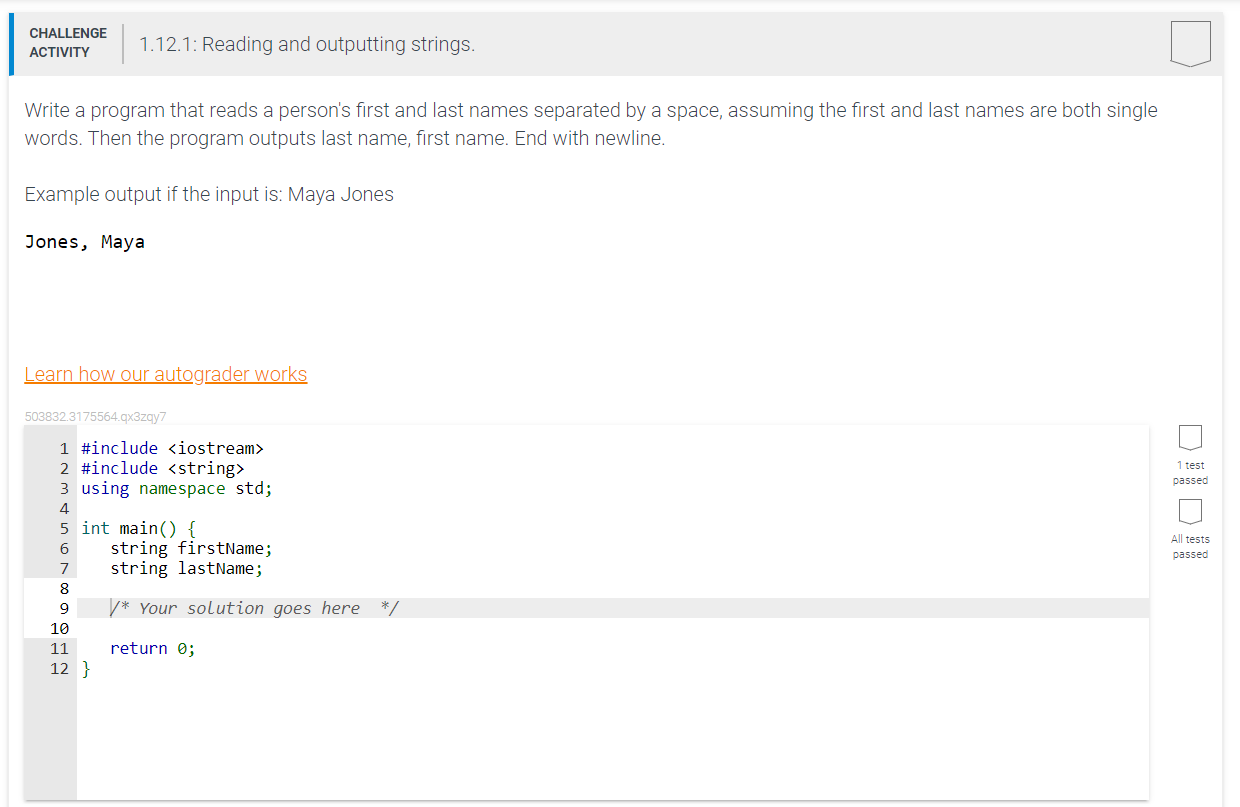1240x807 pixels.
Task: Click the "1 test passed" shield badge
Action: 1190,437
